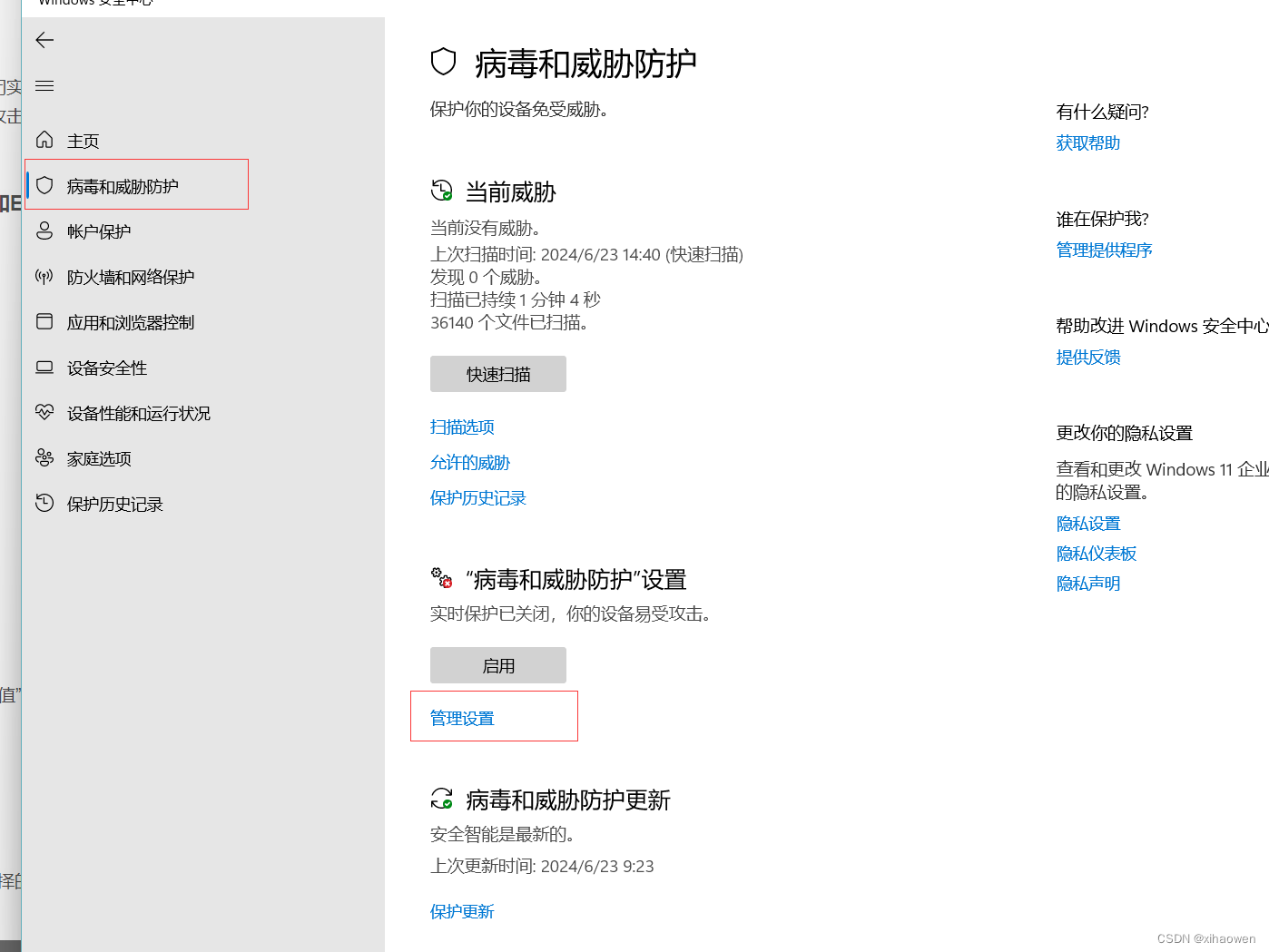Click the family icon beside 家庭选项
Viewport: 1269px width, 952px height.
click(44, 457)
